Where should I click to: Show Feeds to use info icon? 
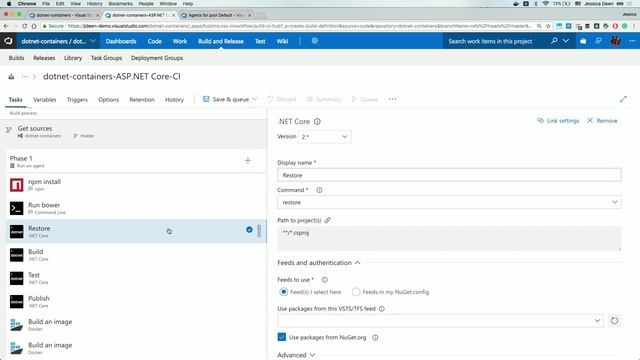(x=324, y=280)
